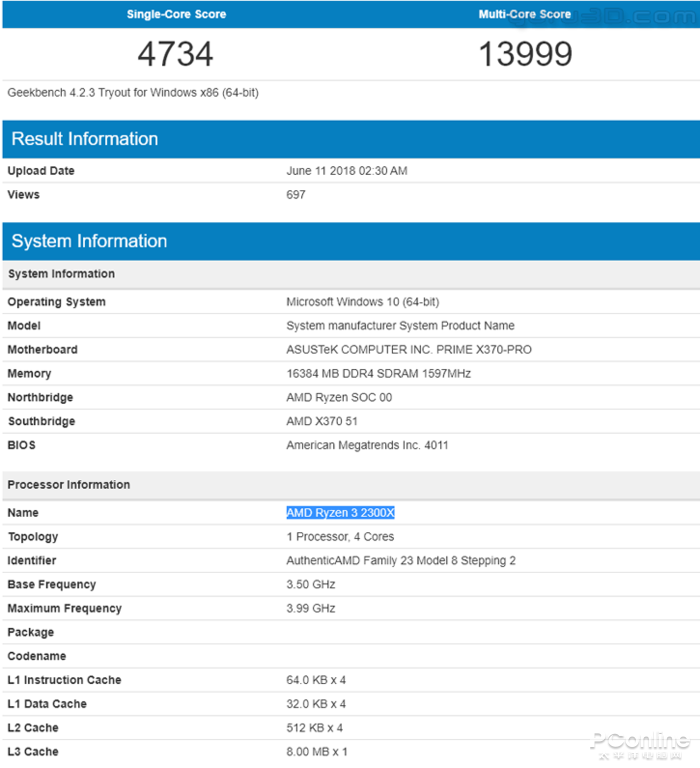Click the L1 Data Cache label
The image size is (700, 768).
click(47, 704)
